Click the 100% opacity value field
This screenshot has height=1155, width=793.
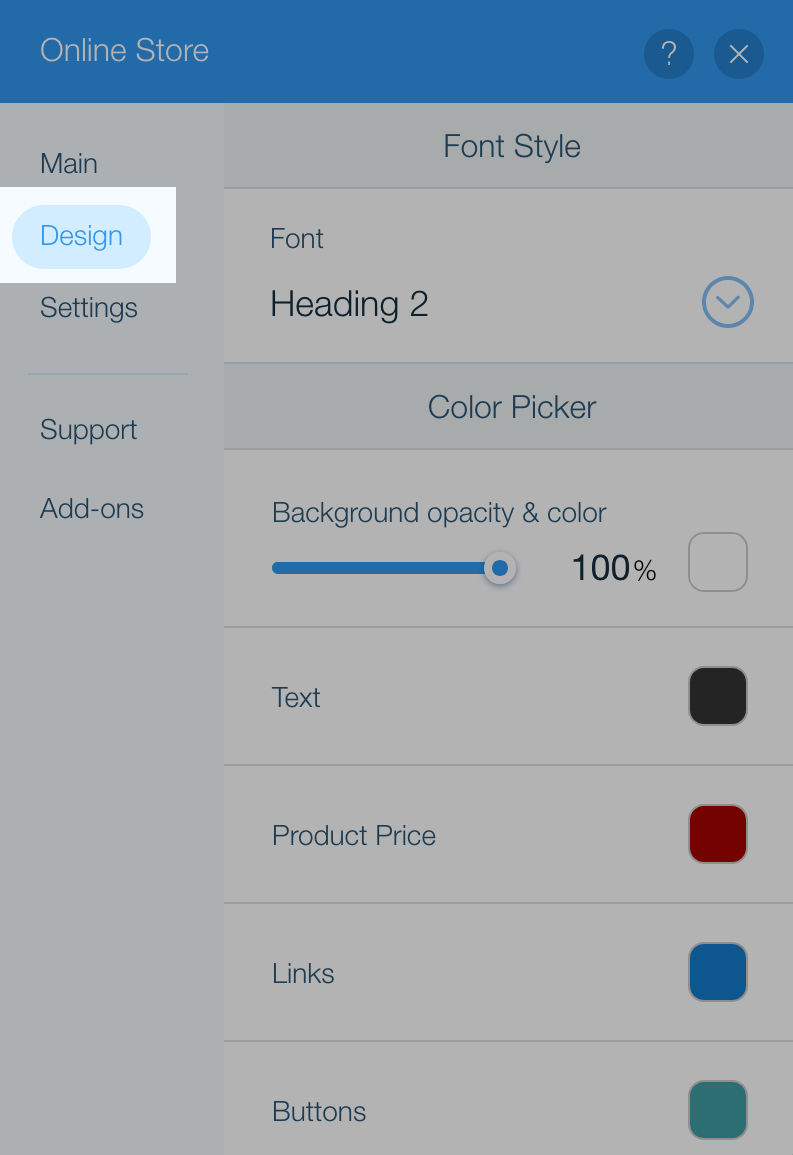[x=613, y=568]
